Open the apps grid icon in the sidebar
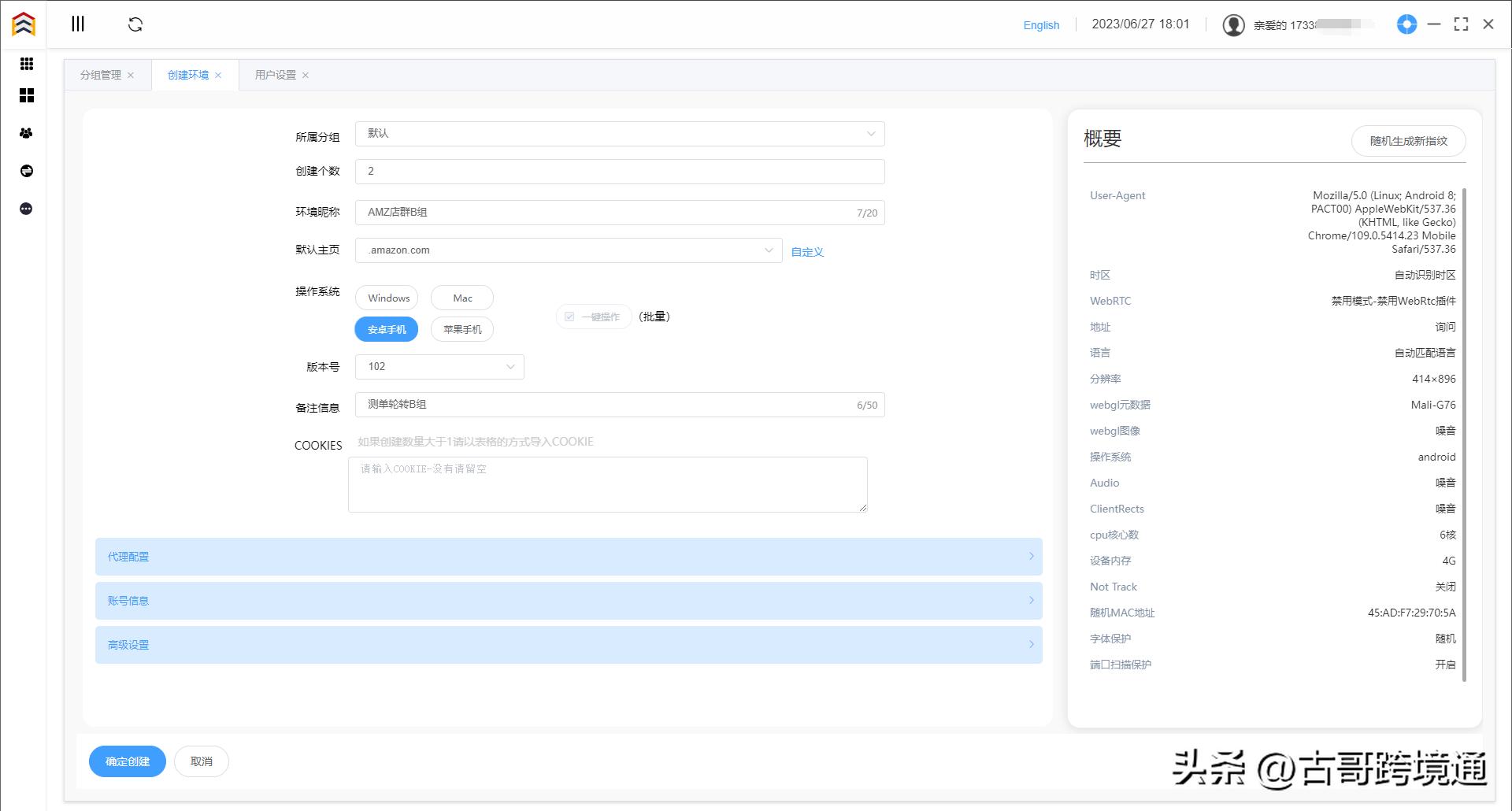 click(26, 64)
